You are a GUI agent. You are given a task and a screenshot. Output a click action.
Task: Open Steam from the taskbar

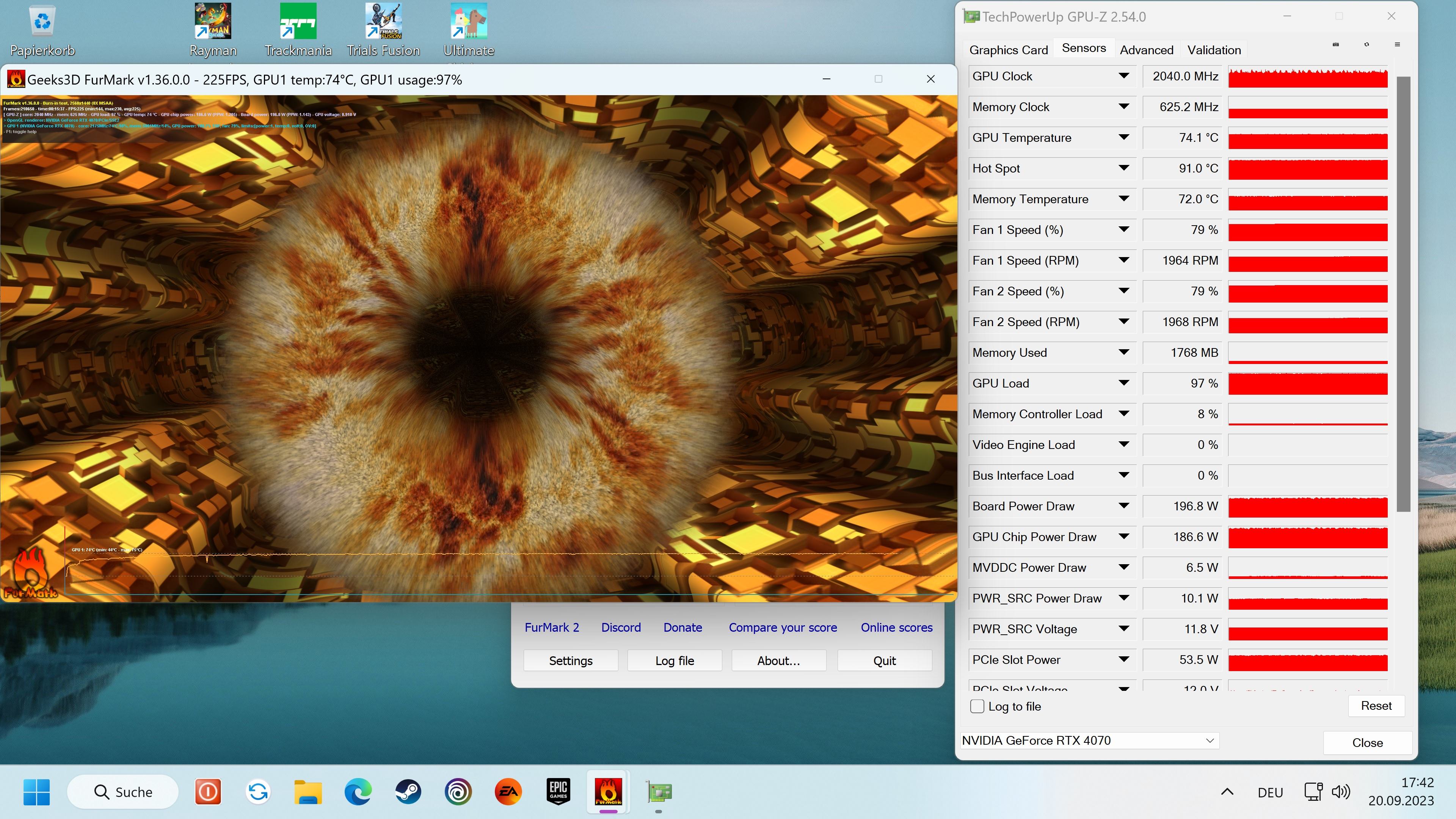coord(408,792)
